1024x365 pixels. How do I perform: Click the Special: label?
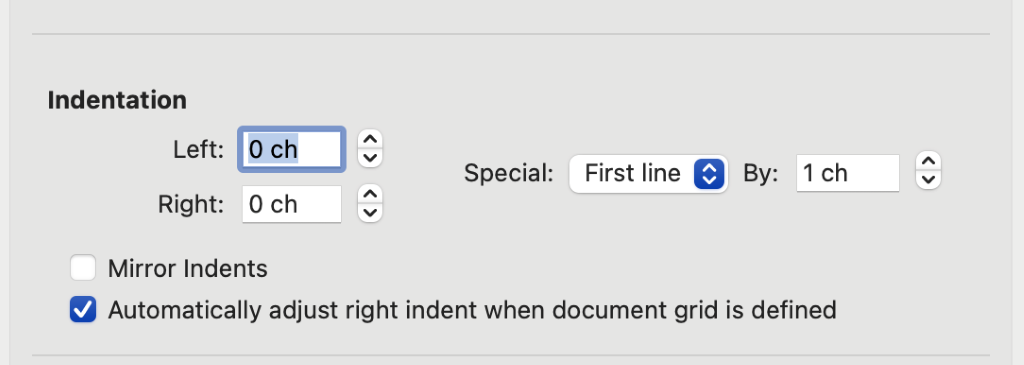(x=509, y=174)
